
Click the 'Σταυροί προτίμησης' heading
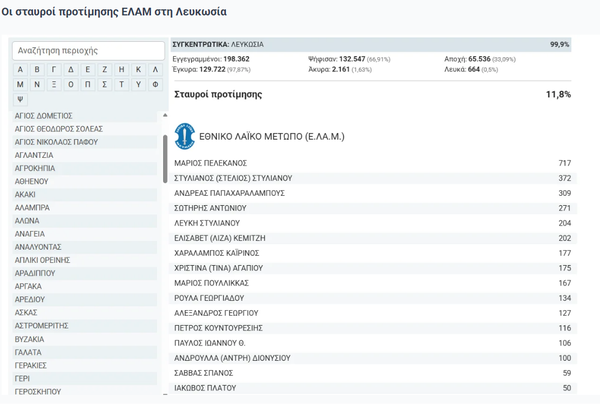[x=218, y=94]
